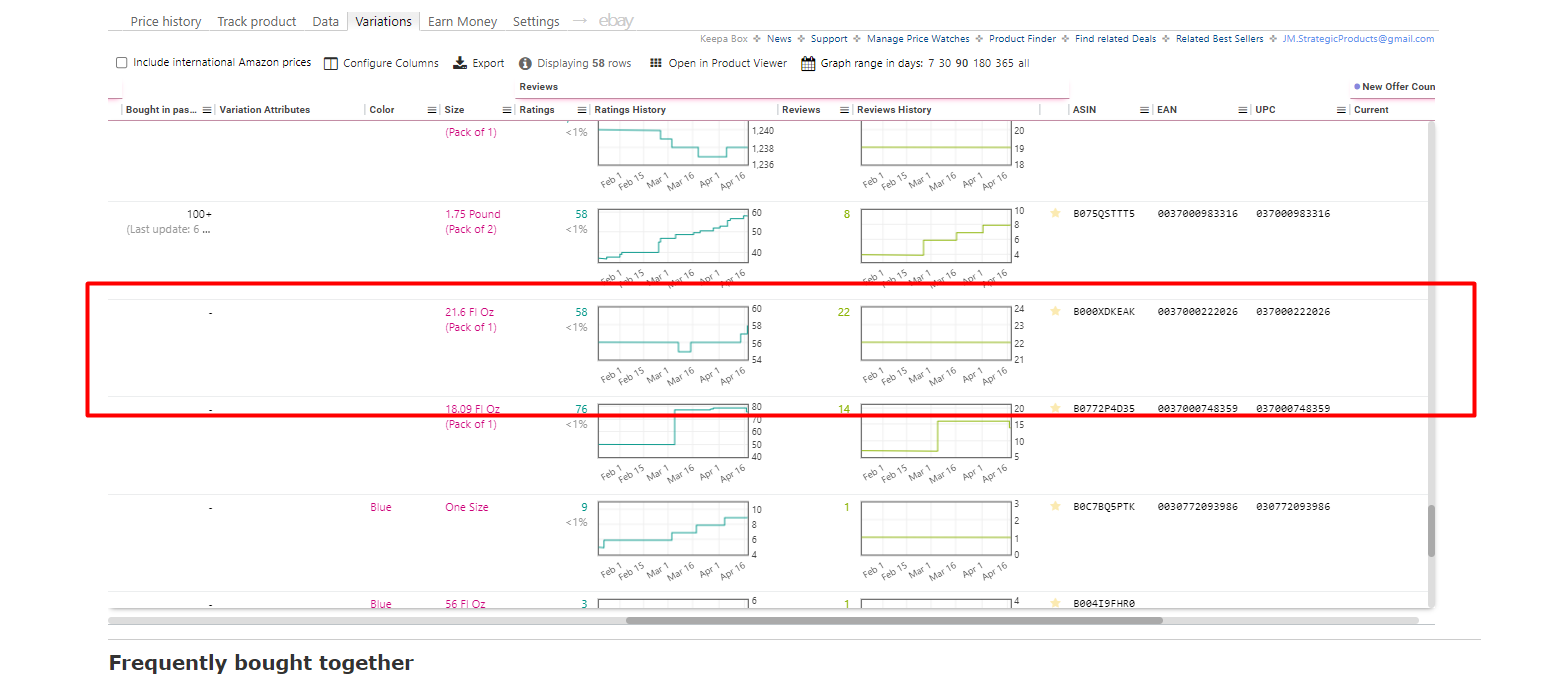Set graph range to 7 days
Image resolution: width=1560 pixels, height=677 pixels.
pyautogui.click(x=931, y=63)
